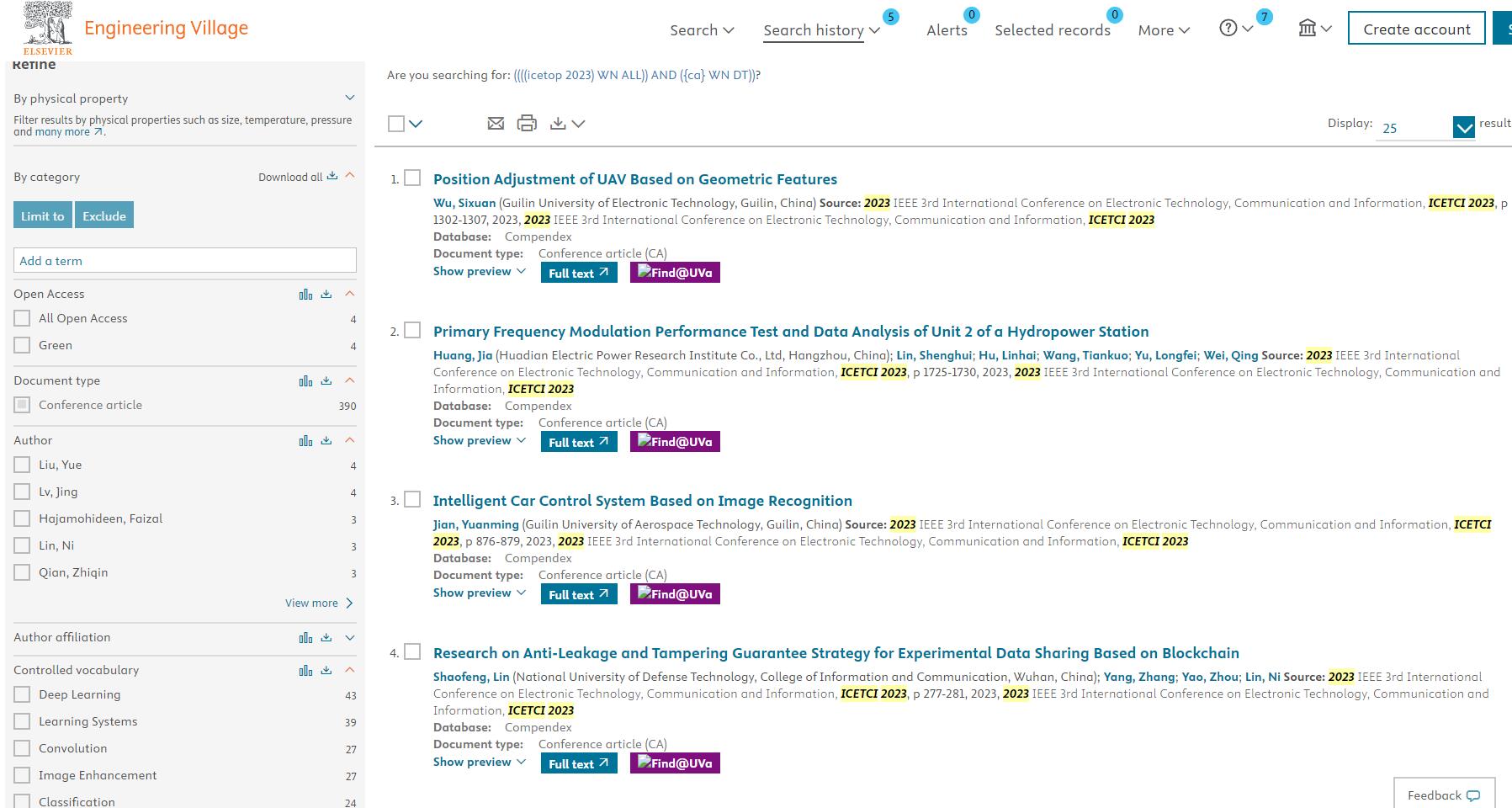Click Find@UVa for result 2

tap(675, 442)
